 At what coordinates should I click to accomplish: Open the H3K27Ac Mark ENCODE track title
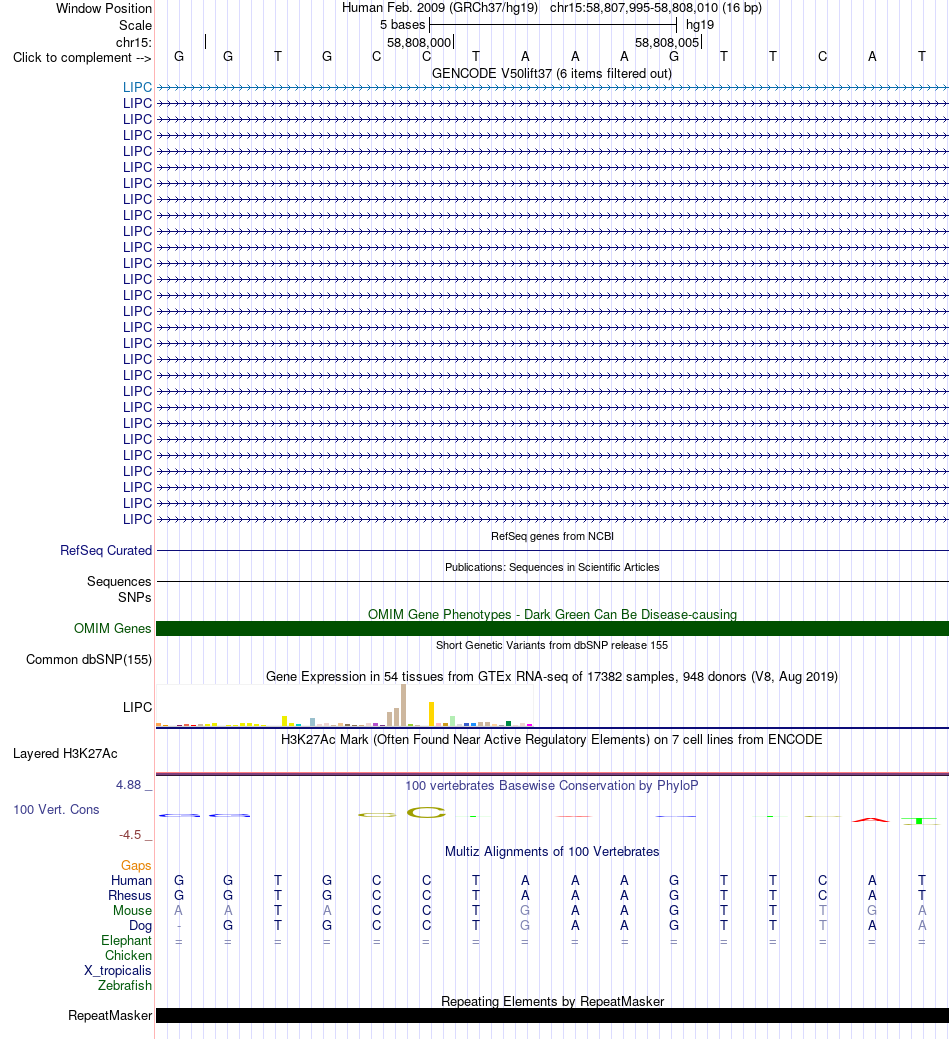tap(552, 739)
